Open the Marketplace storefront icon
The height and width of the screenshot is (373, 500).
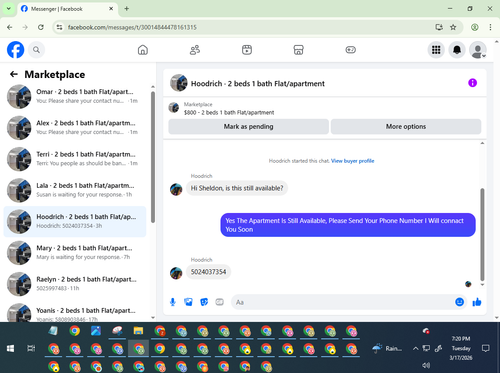pos(298,50)
